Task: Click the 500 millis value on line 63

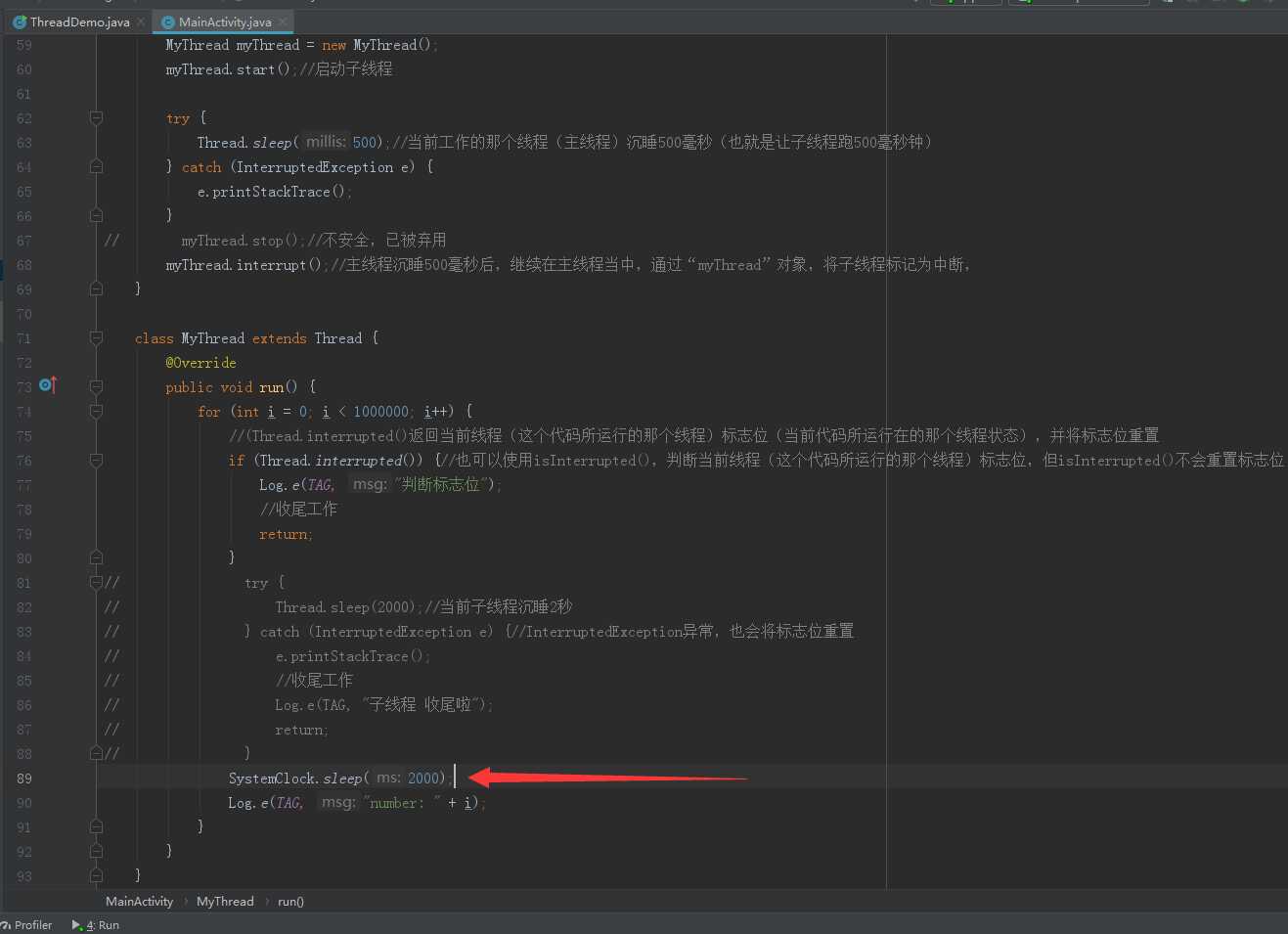Action: [x=365, y=143]
